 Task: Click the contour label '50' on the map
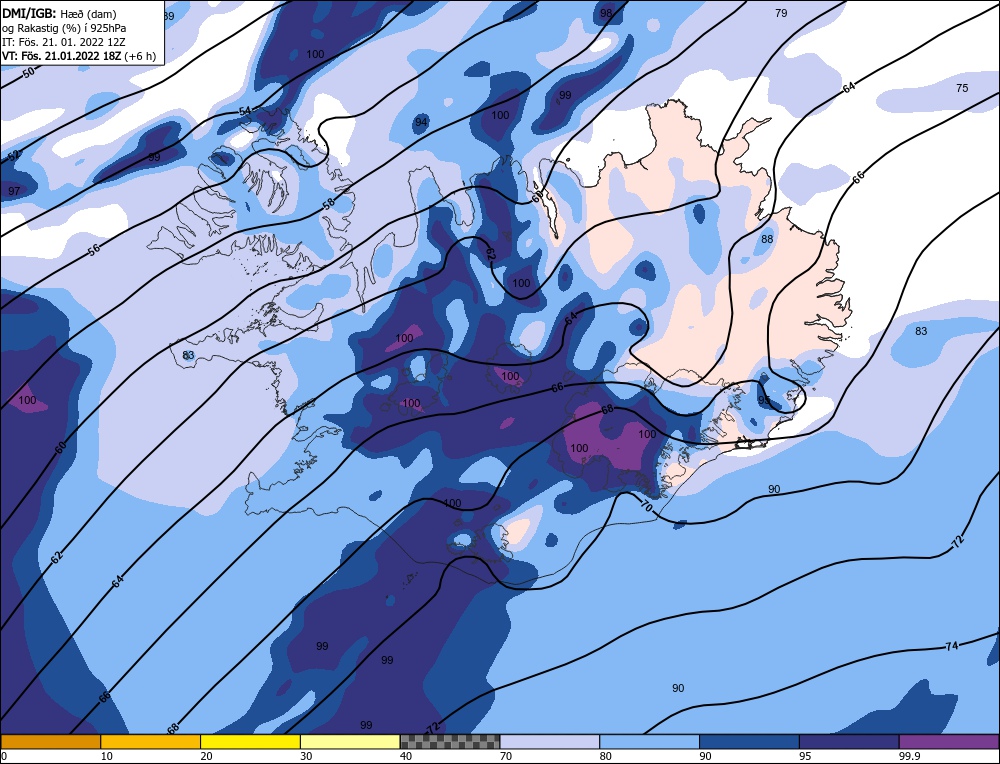click(x=28, y=73)
